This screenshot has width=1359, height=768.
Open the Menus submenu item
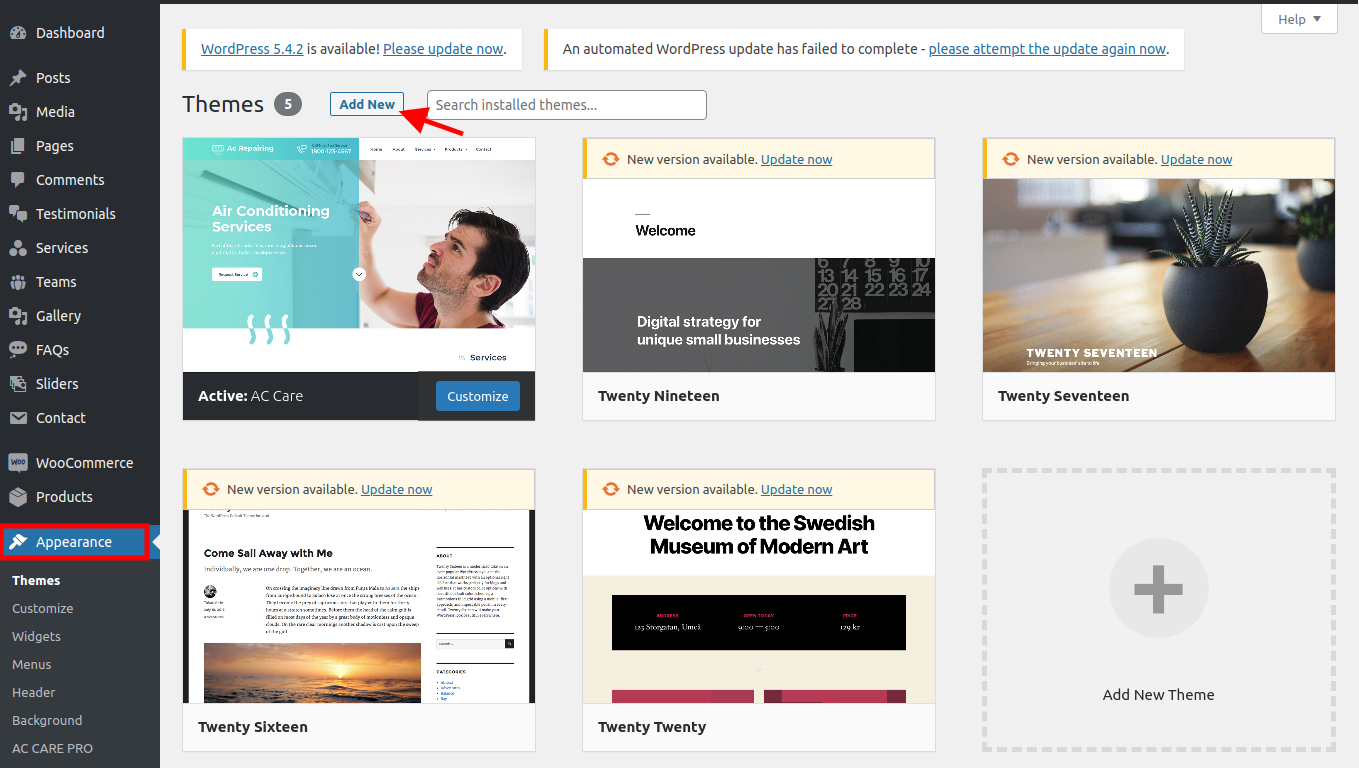pos(32,664)
